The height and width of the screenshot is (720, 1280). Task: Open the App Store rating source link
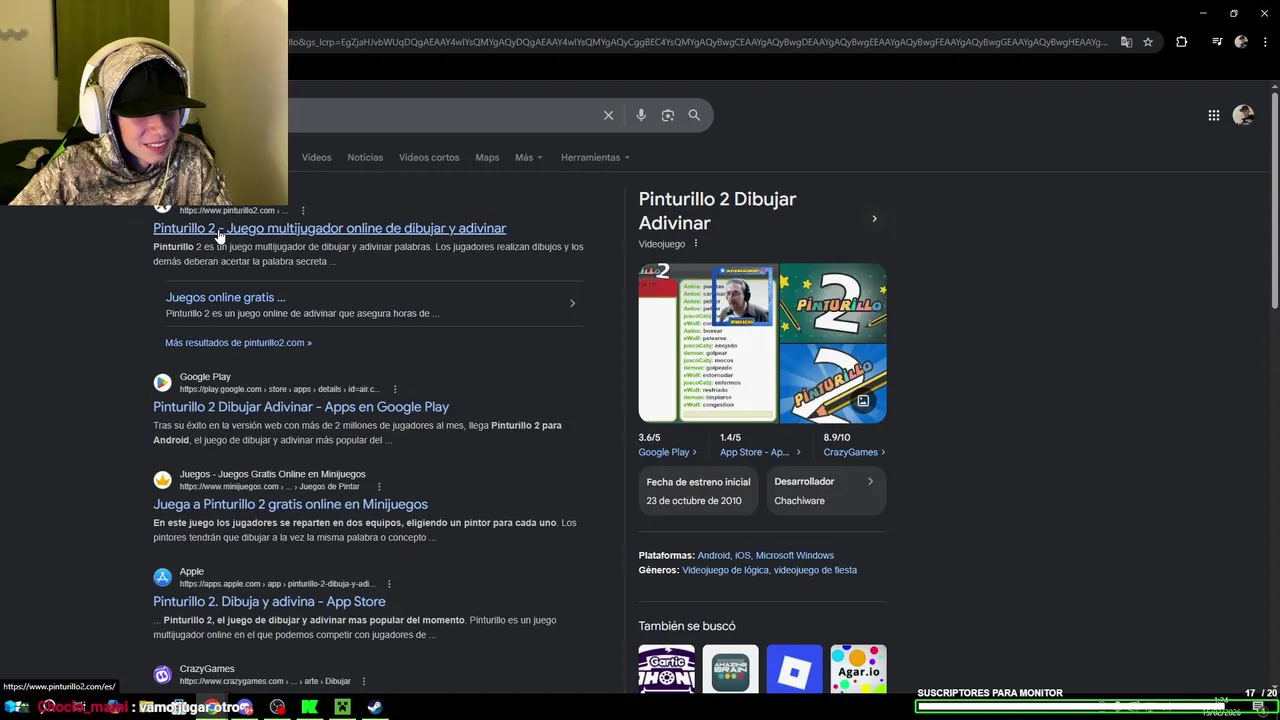pyautogui.click(x=760, y=452)
